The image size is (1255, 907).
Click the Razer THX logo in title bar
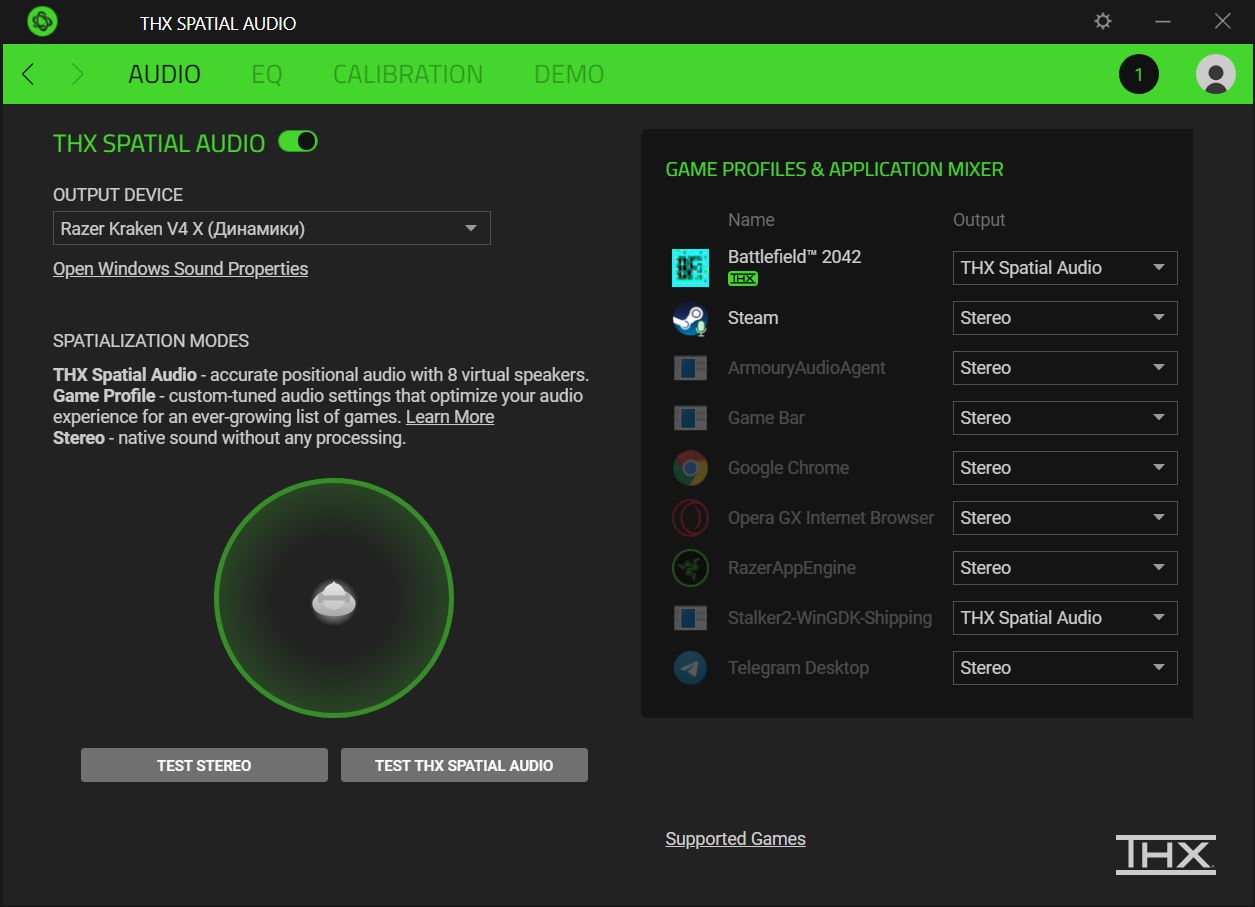[42, 21]
